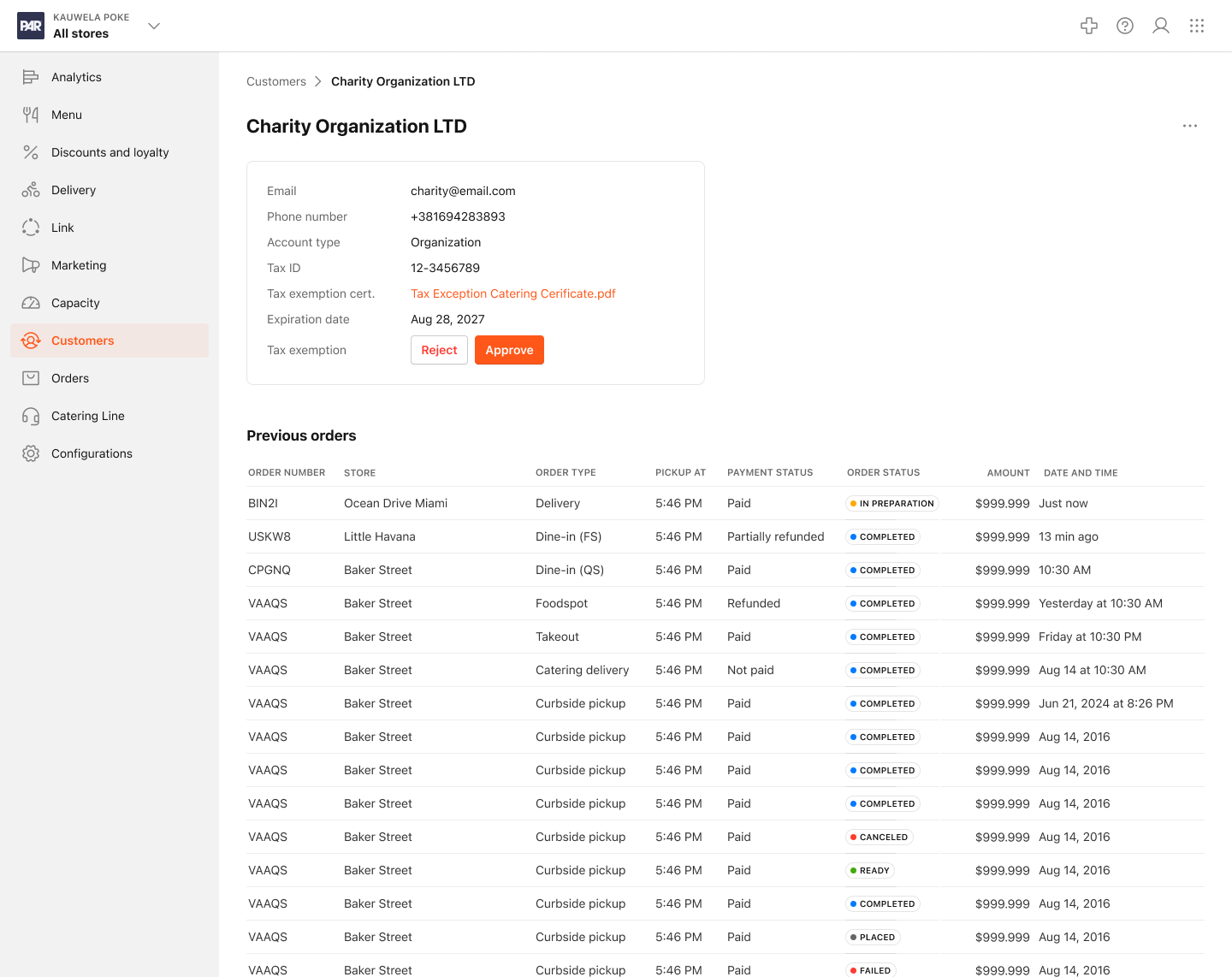Click the Refunded payment status

(754, 603)
